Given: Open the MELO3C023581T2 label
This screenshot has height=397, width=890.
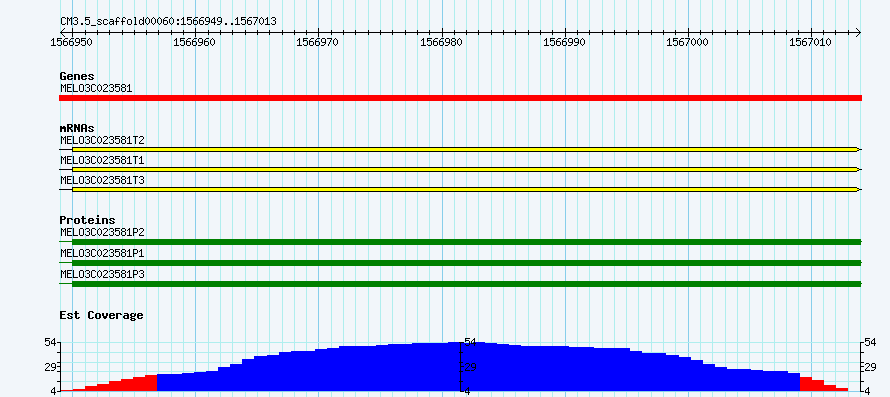Looking at the screenshot, I should pos(102,140).
